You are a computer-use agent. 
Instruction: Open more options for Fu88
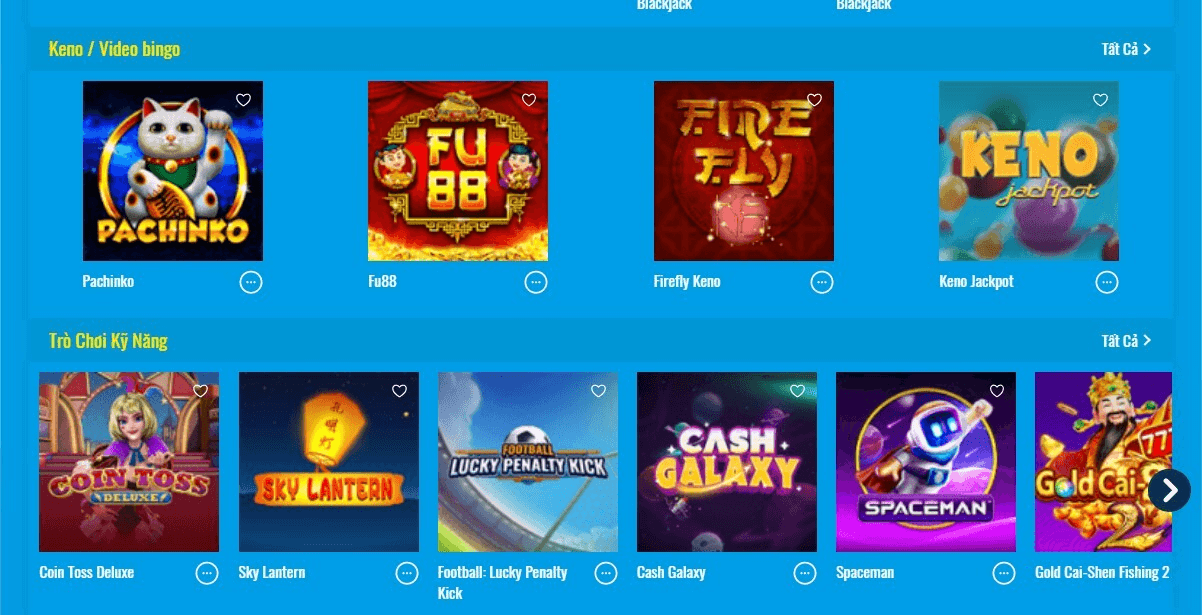click(536, 282)
